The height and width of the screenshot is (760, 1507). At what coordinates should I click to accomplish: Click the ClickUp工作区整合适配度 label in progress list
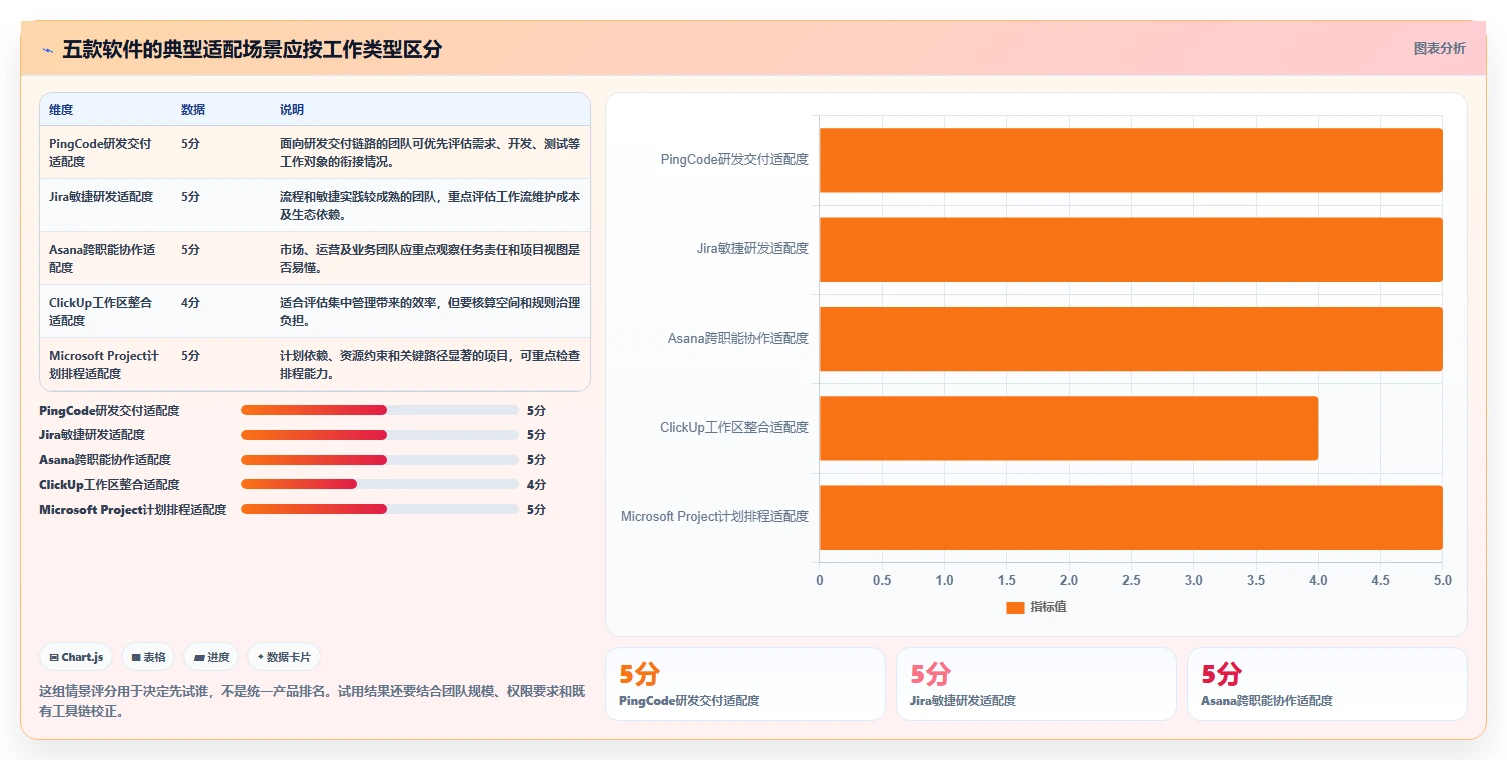click(109, 484)
